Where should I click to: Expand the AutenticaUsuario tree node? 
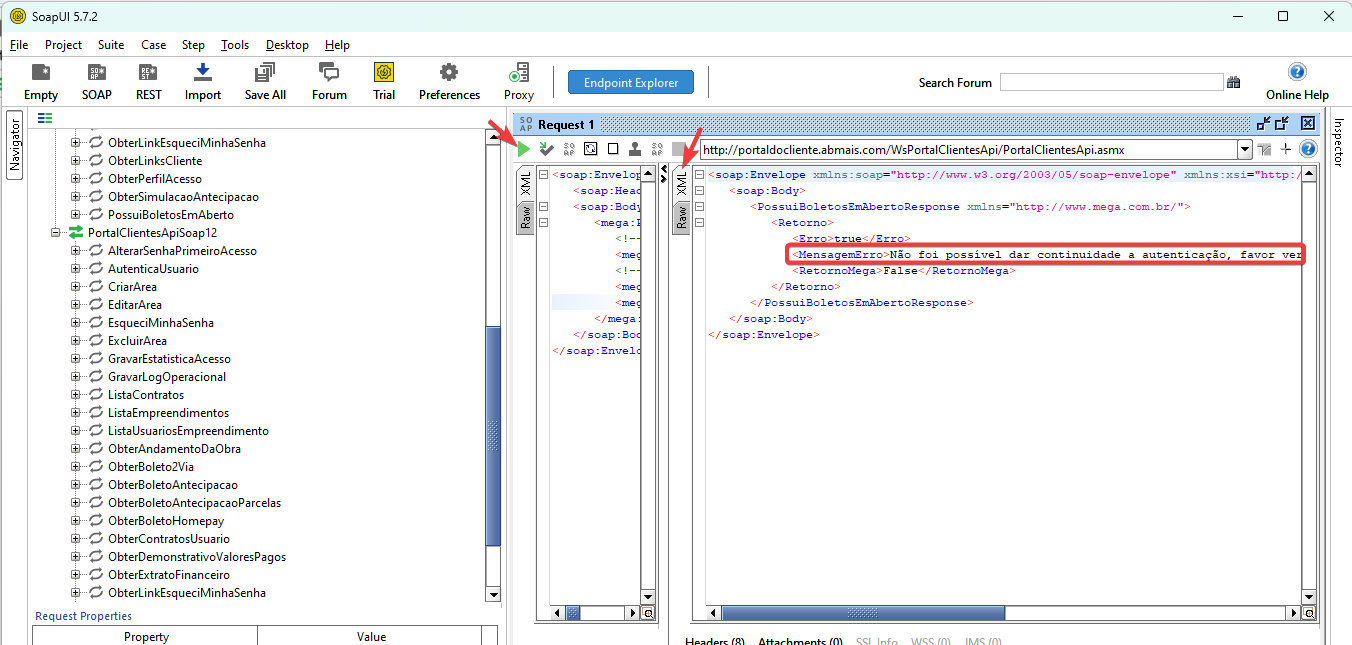pyautogui.click(x=76, y=269)
